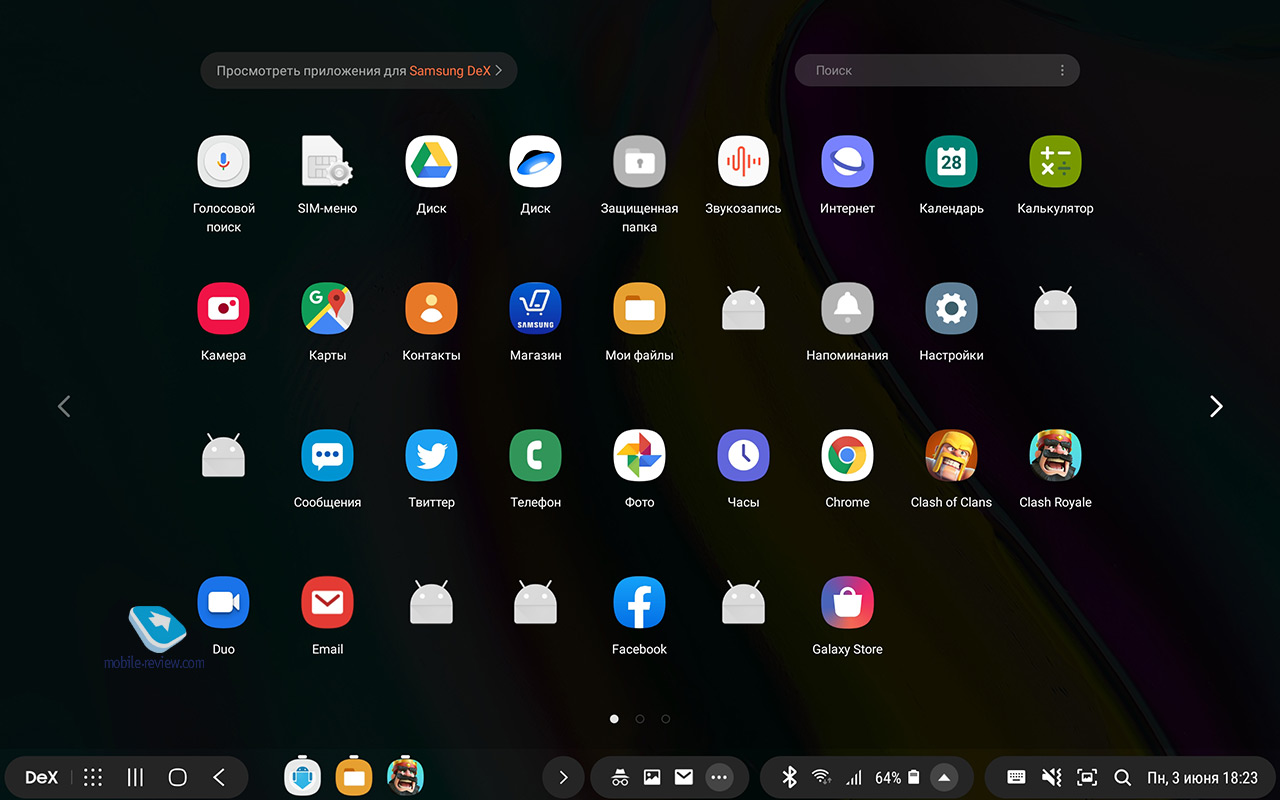Open pinned Clash Royale in taskbar
Screen dimensions: 1280x800
405,776
